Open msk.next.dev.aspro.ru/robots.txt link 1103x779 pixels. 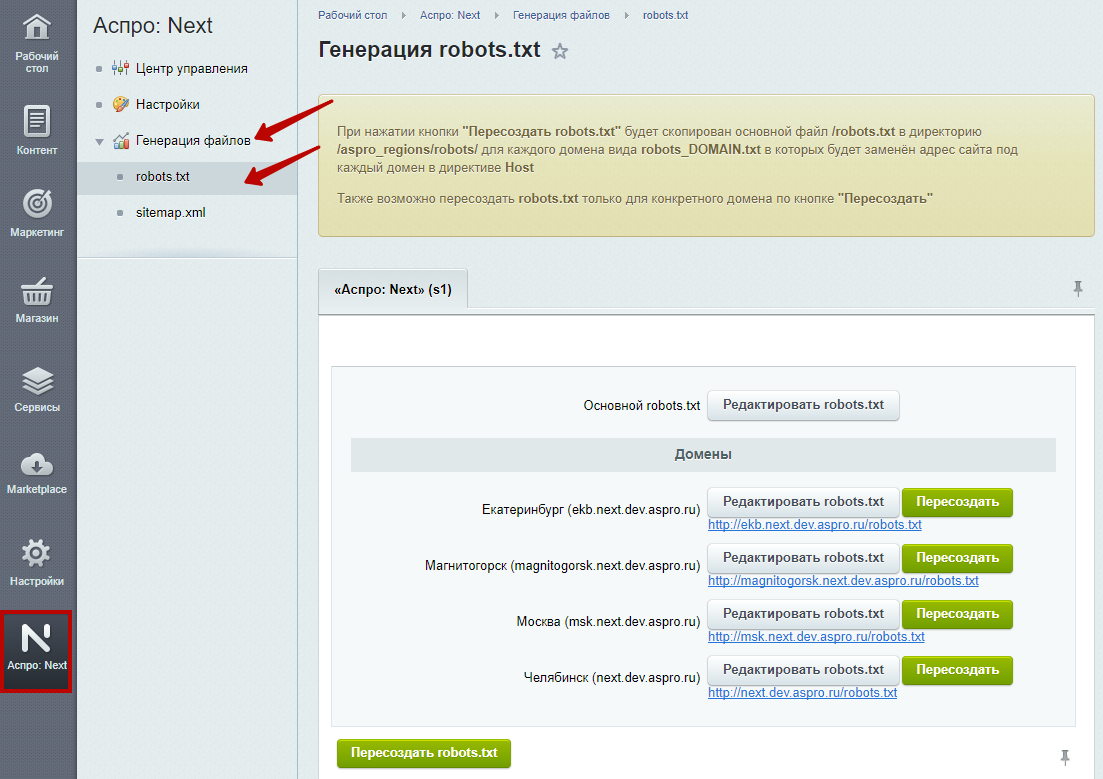click(x=816, y=637)
